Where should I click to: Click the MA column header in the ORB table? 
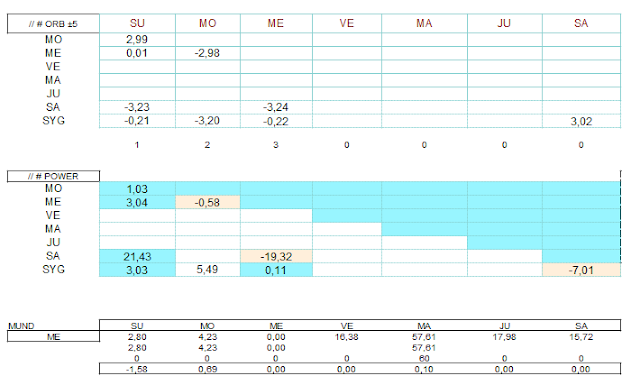click(424, 23)
